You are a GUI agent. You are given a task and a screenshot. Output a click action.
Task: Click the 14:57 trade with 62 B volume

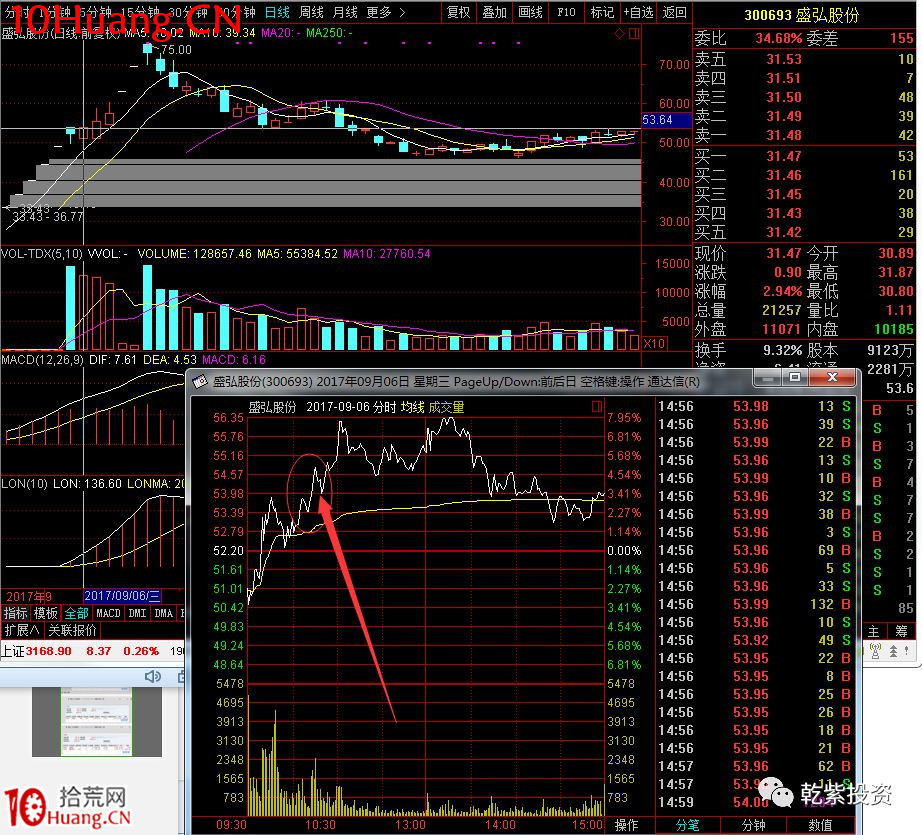(x=754, y=766)
